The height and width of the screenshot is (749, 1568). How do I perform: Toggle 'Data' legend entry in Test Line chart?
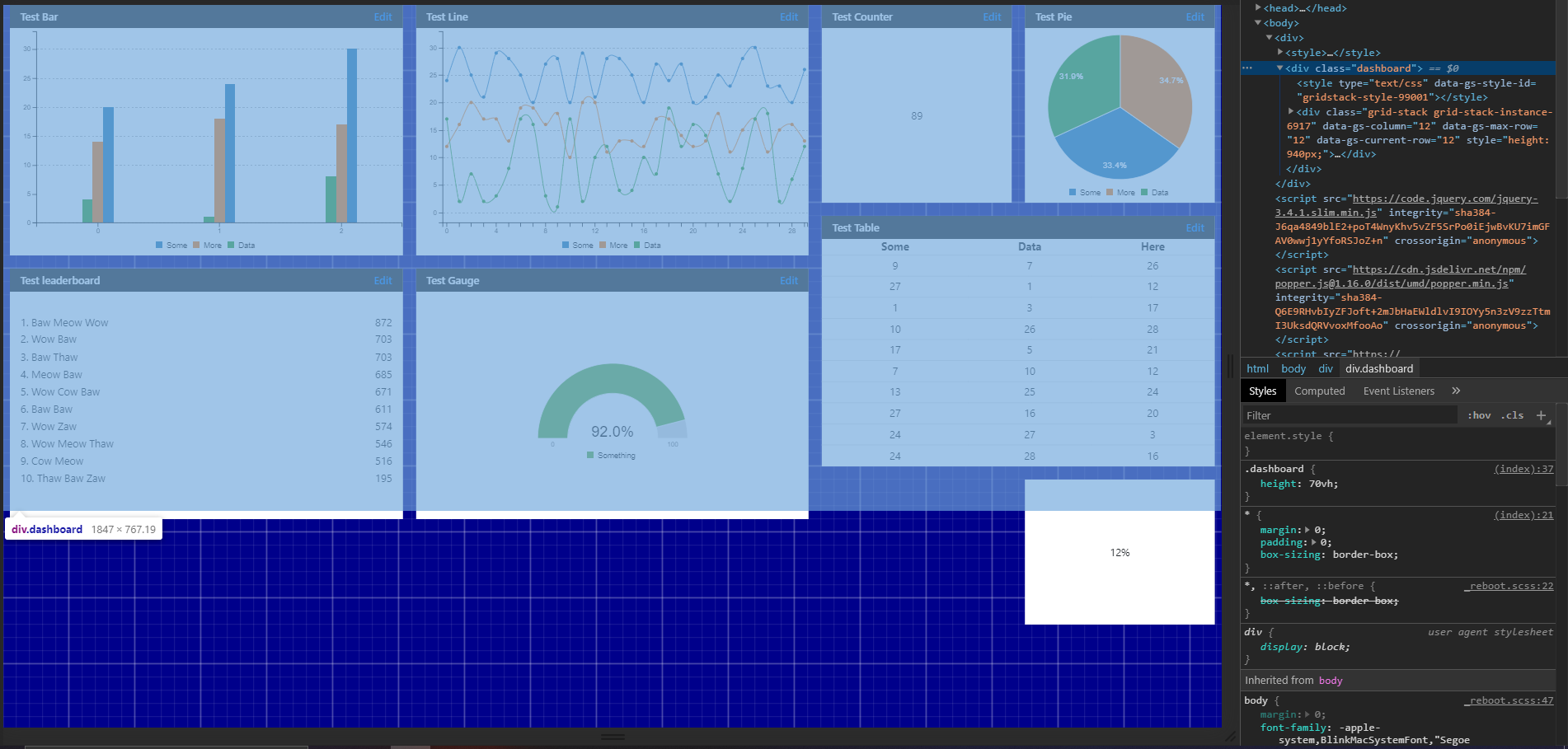pyautogui.click(x=648, y=245)
